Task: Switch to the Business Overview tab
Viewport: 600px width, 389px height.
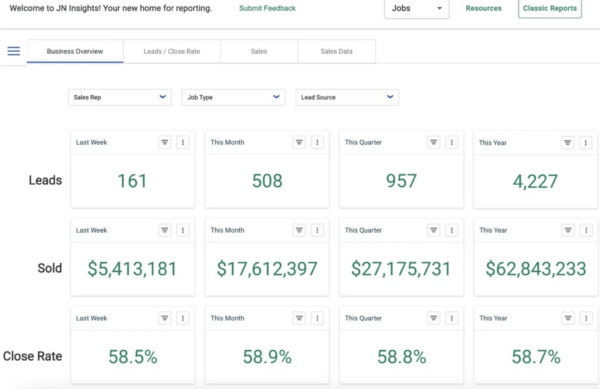Action: pos(75,51)
